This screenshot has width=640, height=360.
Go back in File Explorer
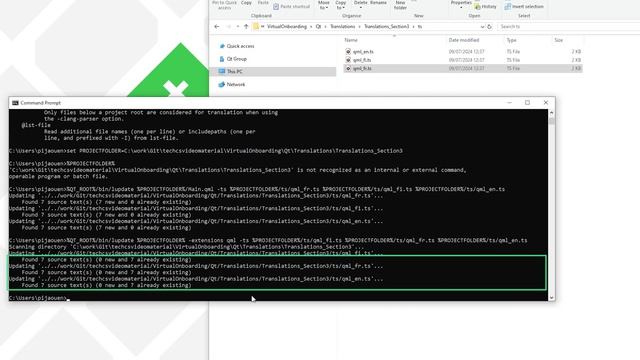217,27
